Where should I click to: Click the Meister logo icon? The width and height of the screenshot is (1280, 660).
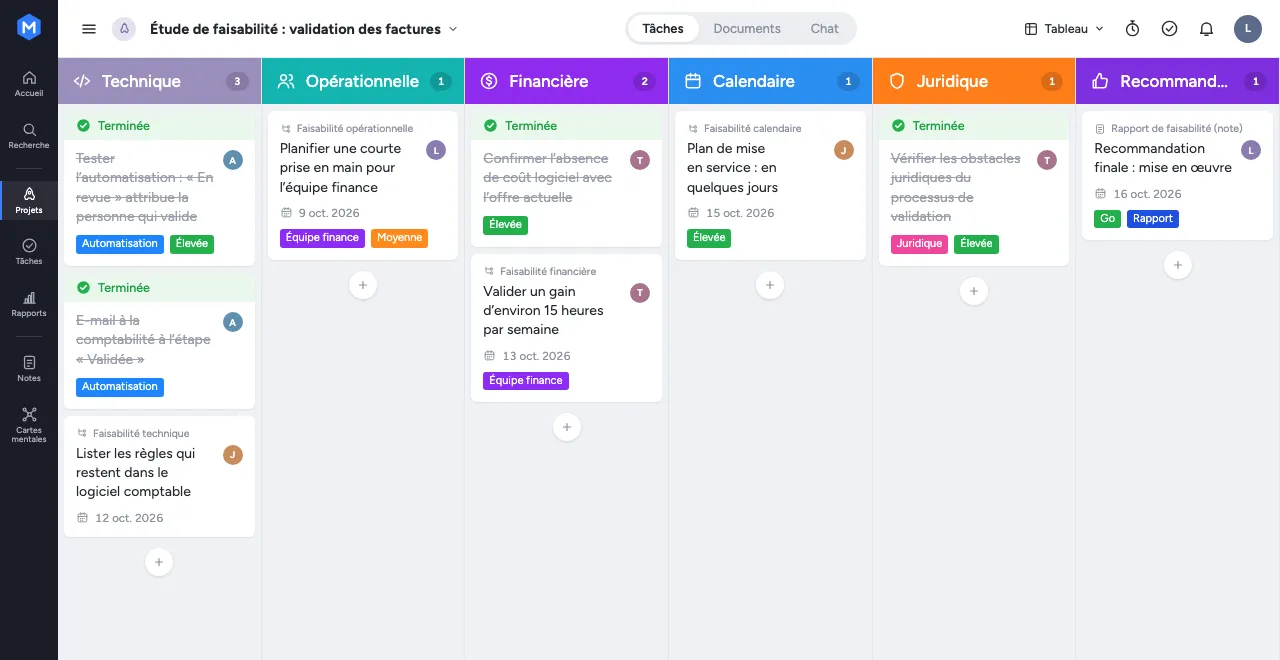29,28
